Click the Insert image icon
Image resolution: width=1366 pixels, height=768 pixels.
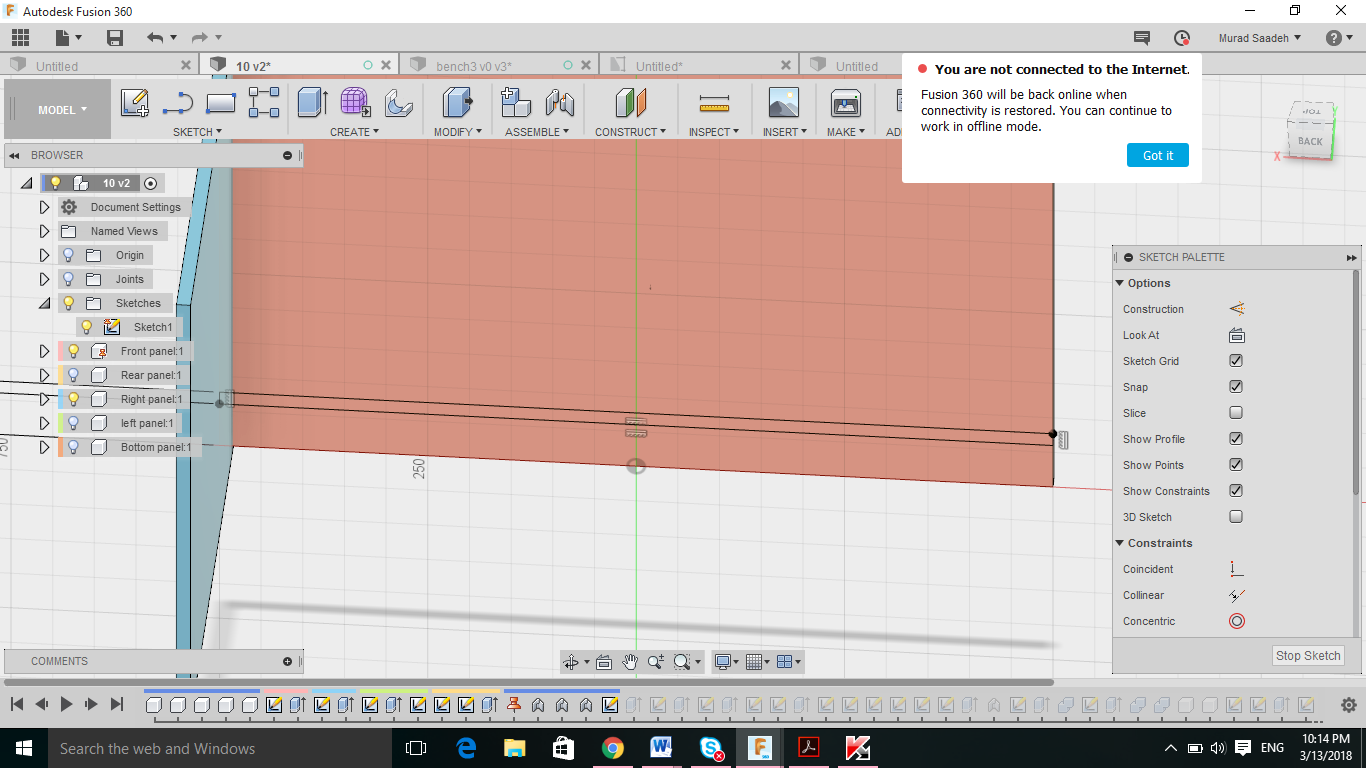tap(784, 102)
